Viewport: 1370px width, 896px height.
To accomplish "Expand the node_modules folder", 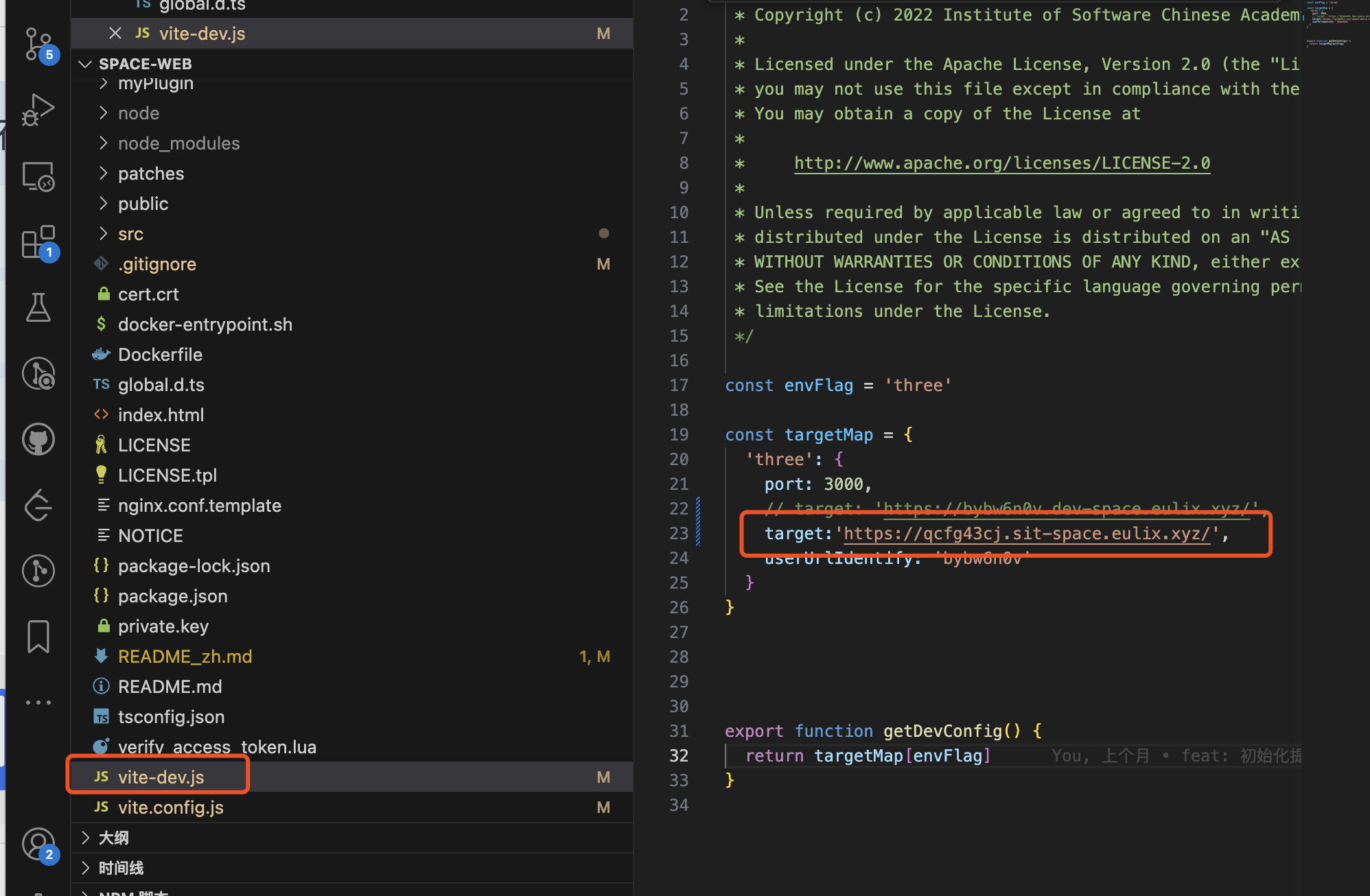I will (x=178, y=143).
